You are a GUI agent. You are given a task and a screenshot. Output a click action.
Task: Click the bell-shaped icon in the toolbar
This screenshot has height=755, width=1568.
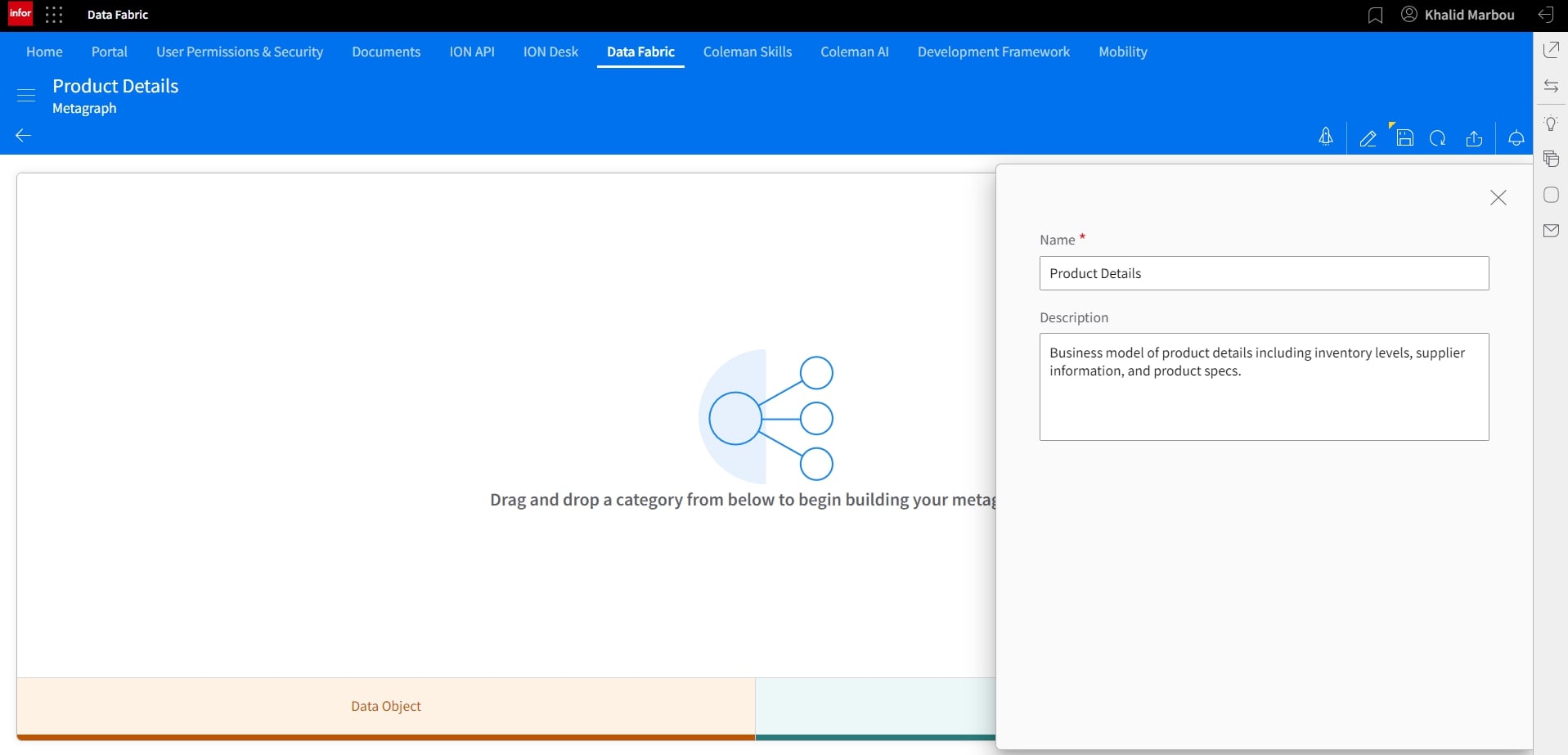tap(1516, 138)
